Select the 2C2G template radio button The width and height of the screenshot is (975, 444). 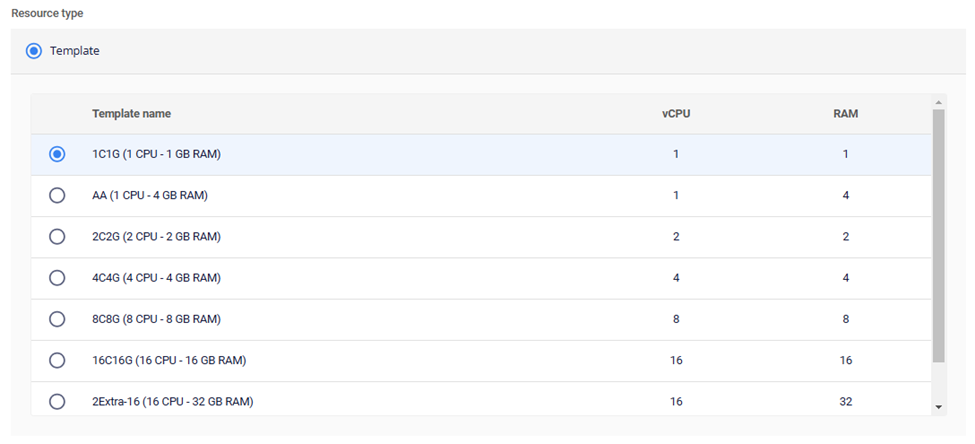[57, 237]
